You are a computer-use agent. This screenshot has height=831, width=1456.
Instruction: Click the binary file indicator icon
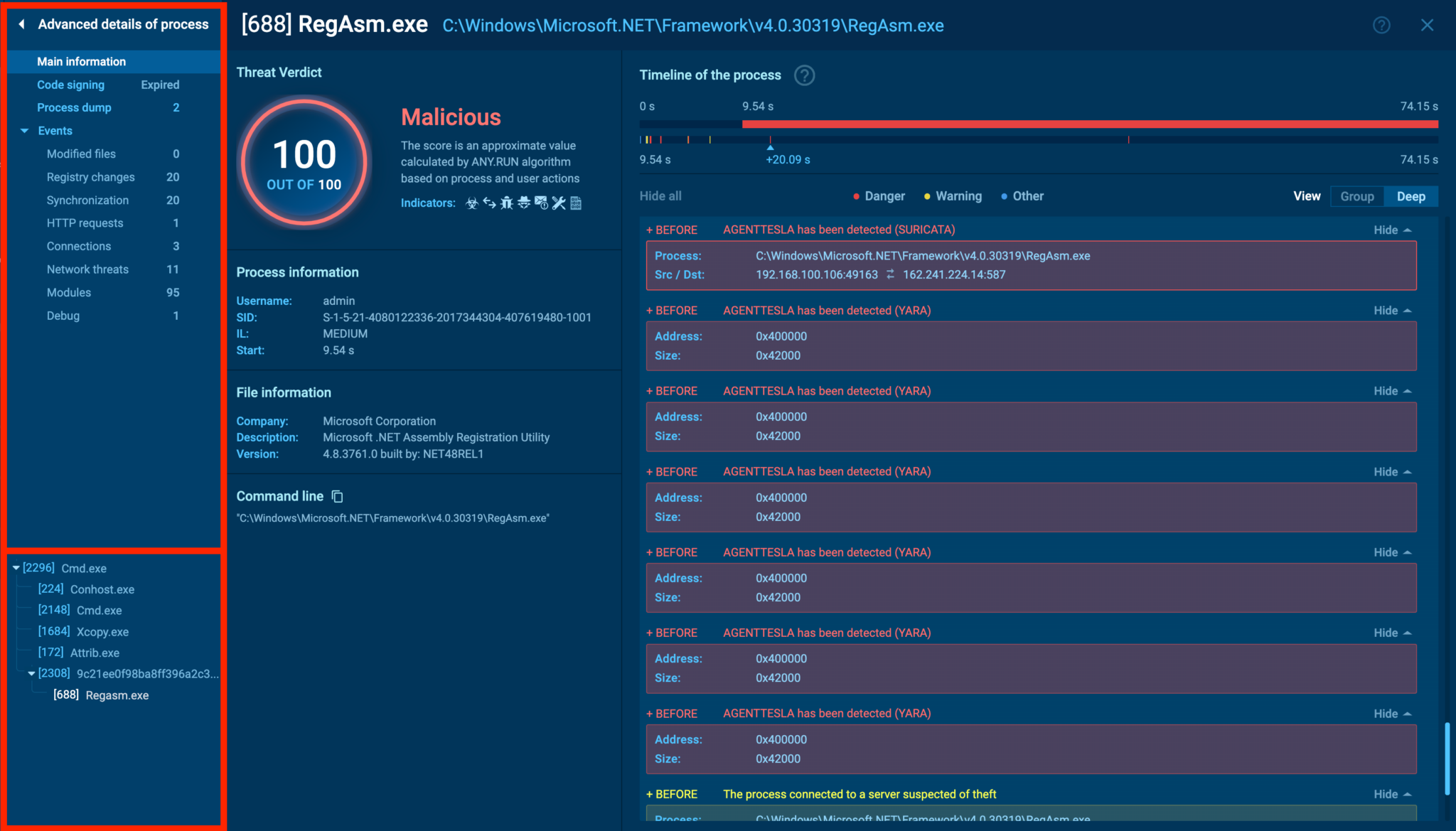pos(576,203)
